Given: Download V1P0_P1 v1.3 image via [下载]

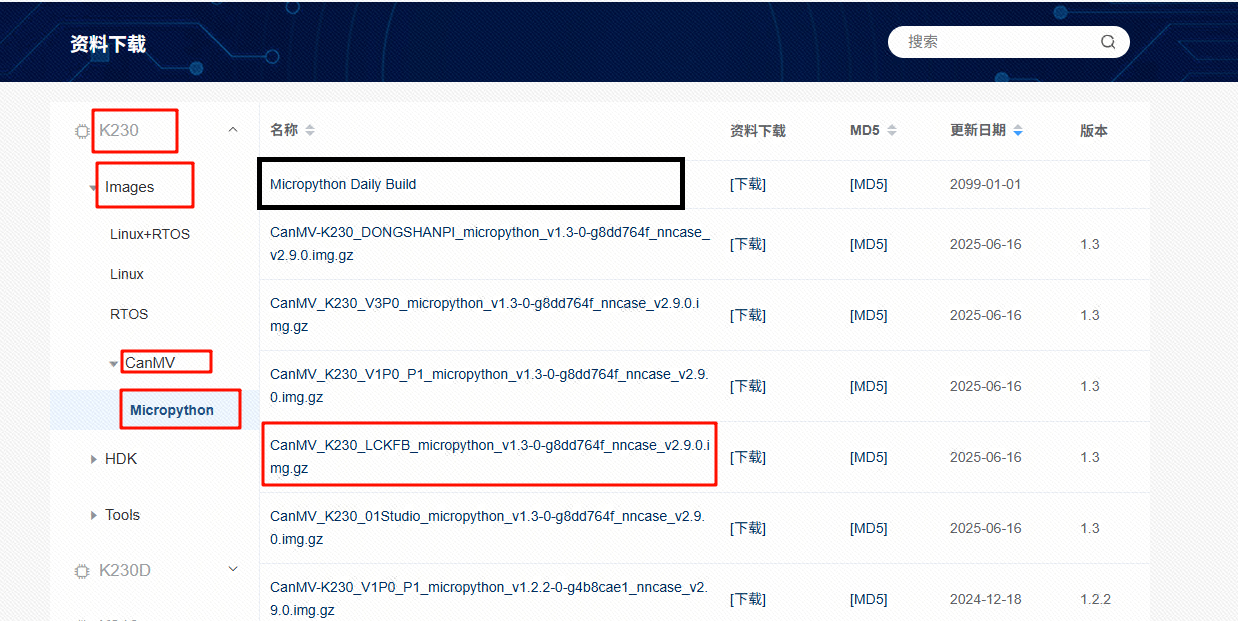Looking at the screenshot, I should click(x=748, y=386).
